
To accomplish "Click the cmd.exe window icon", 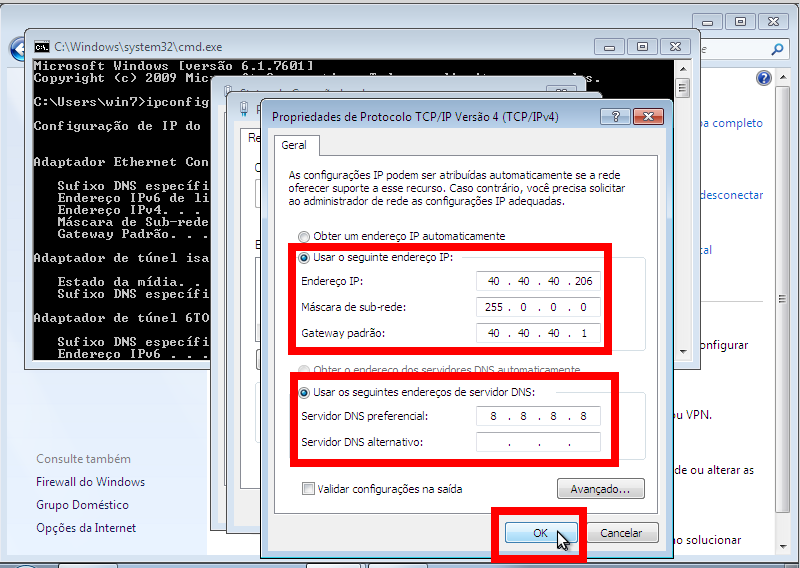I will pyautogui.click(x=42, y=47).
